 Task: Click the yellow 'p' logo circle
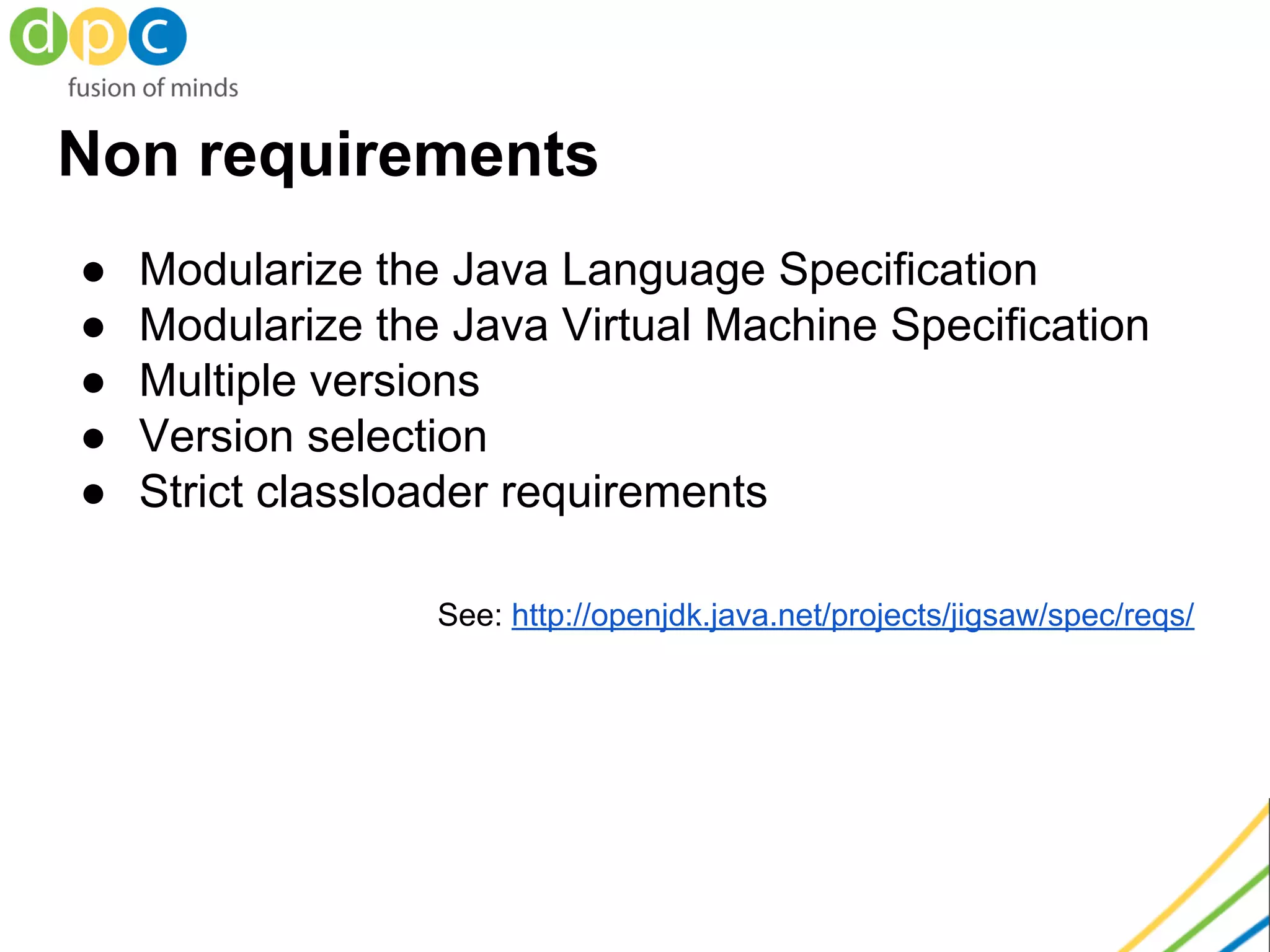[97, 37]
